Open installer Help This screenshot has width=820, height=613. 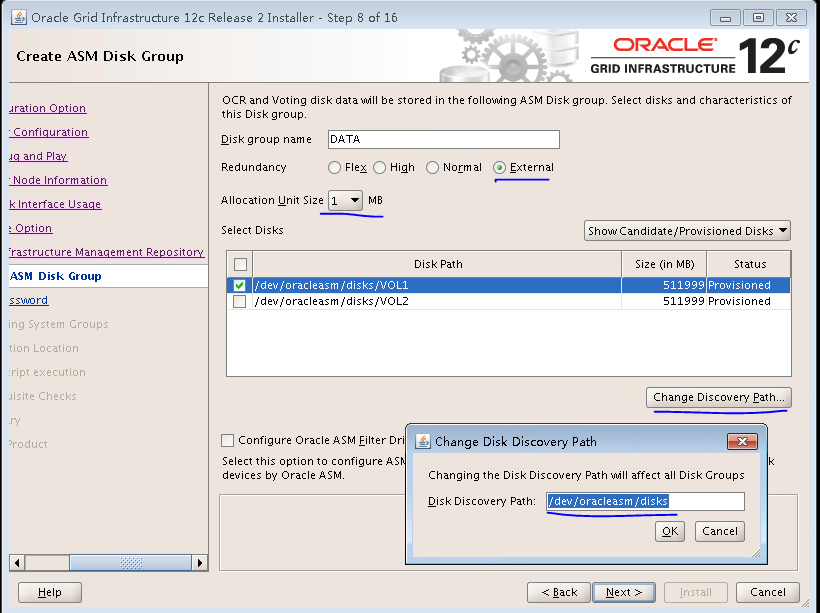(50, 592)
